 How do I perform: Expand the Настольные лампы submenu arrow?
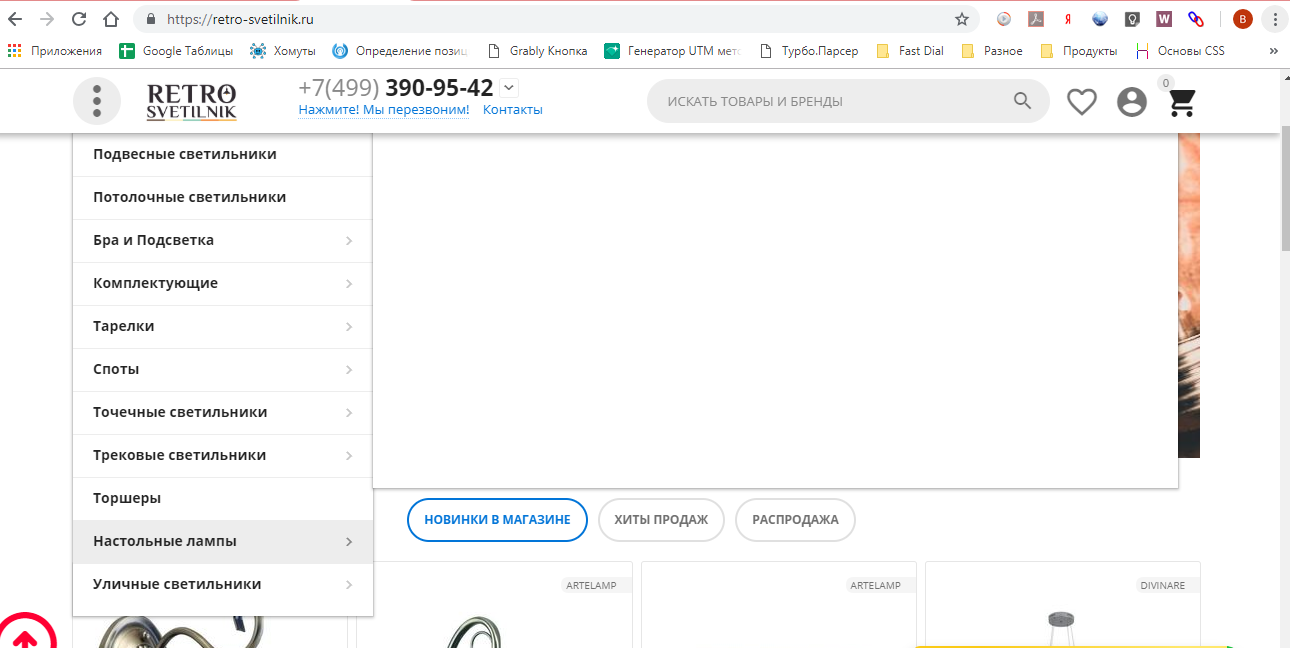[349, 542]
